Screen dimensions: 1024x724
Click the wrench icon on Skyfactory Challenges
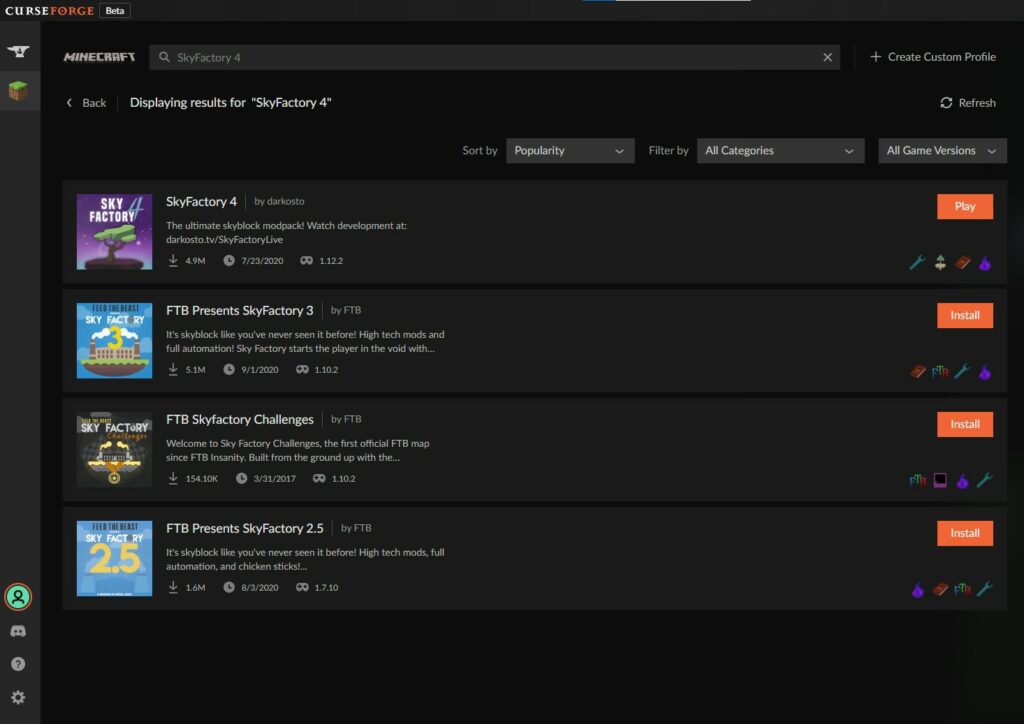pos(985,480)
